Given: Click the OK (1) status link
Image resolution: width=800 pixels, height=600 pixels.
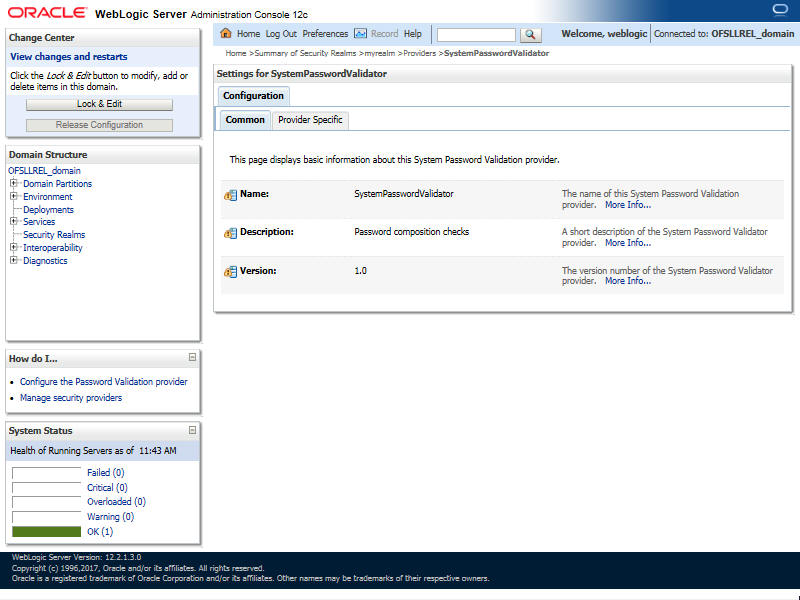Looking at the screenshot, I should pyautogui.click(x=100, y=532).
